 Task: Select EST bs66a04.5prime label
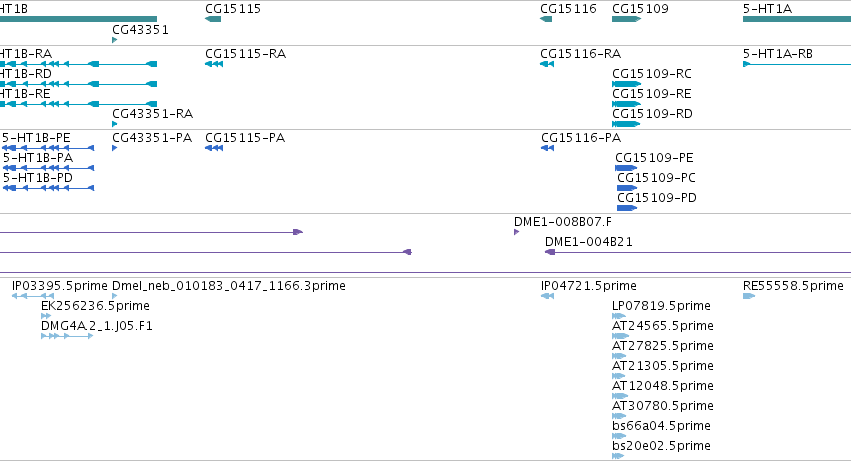coord(662,427)
